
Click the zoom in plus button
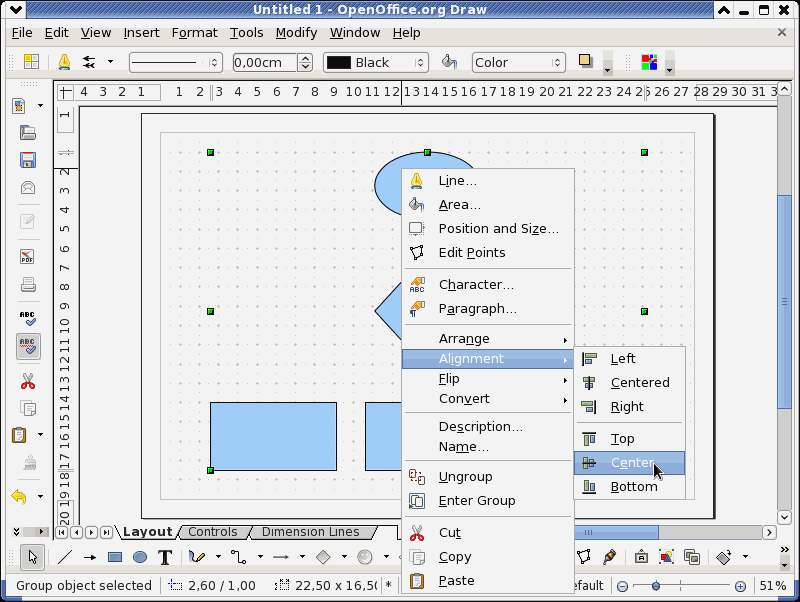(740, 586)
